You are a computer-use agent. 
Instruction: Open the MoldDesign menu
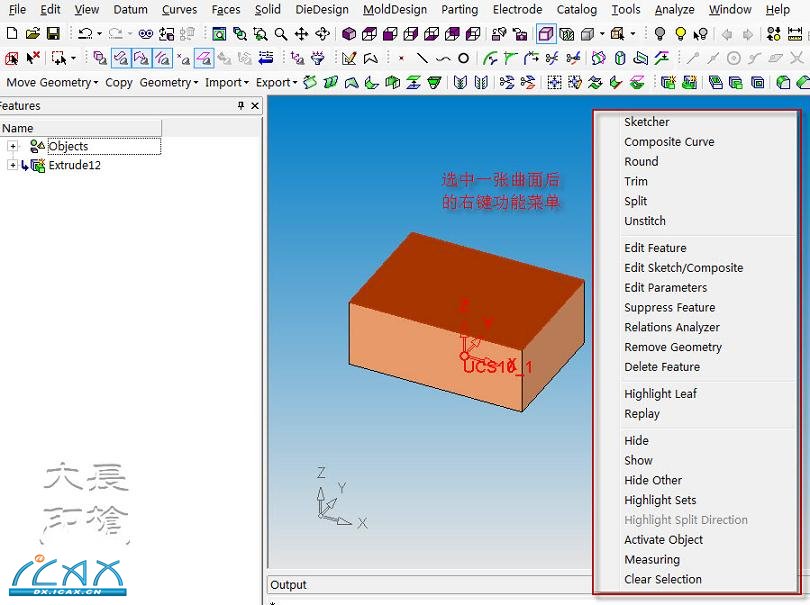[394, 10]
